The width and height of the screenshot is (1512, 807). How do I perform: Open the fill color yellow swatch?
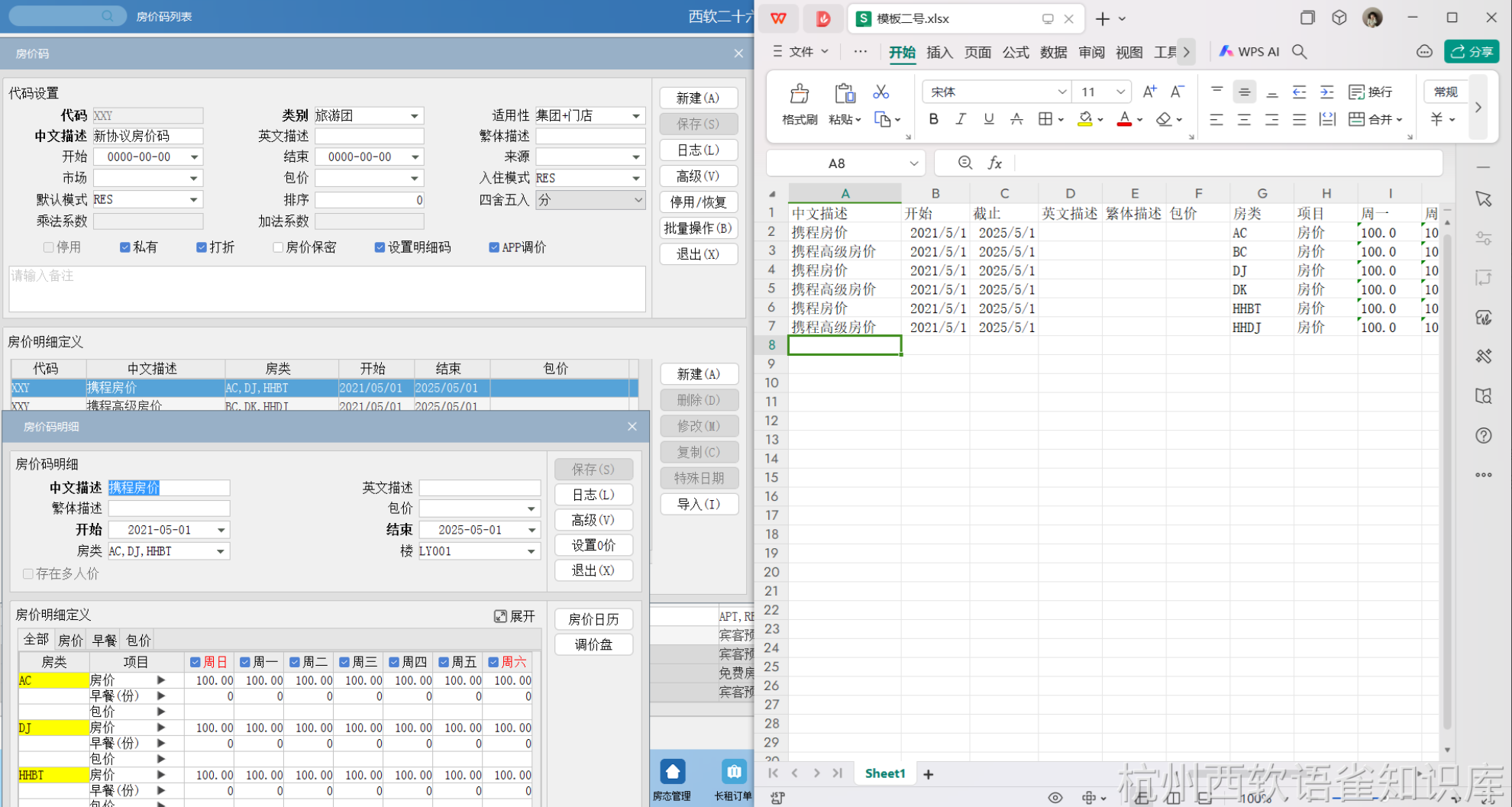1085,119
